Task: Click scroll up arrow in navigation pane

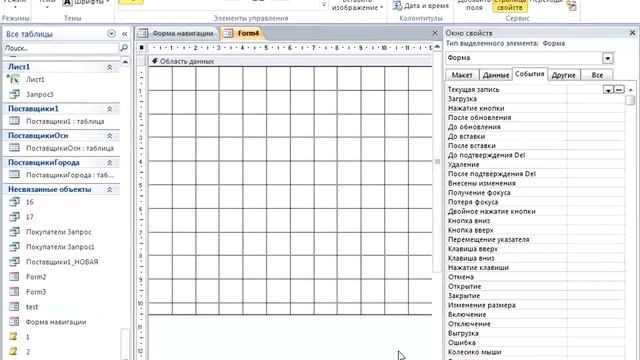Action: [x=125, y=62]
